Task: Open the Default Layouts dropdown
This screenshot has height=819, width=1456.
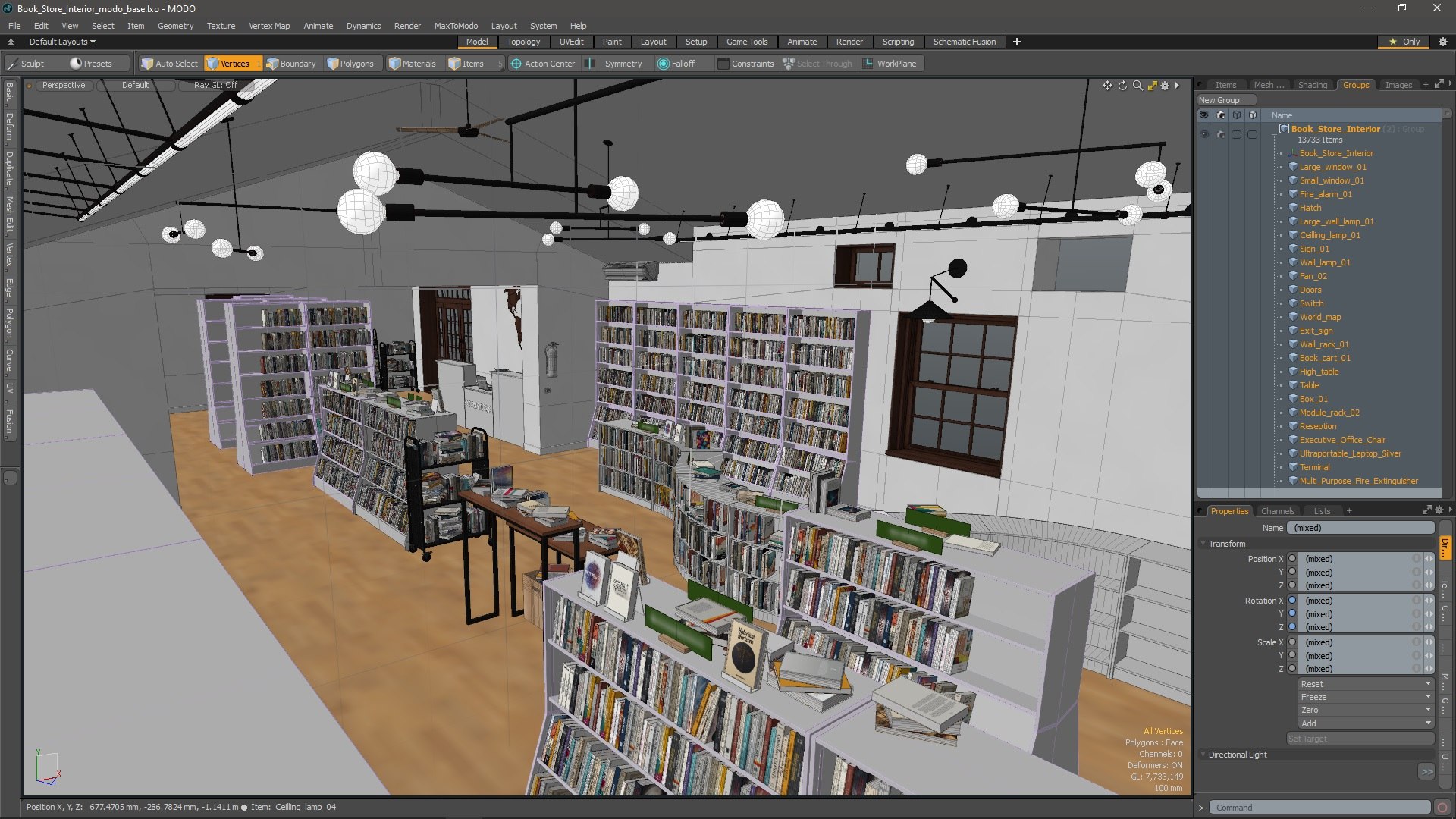Action: (62, 42)
